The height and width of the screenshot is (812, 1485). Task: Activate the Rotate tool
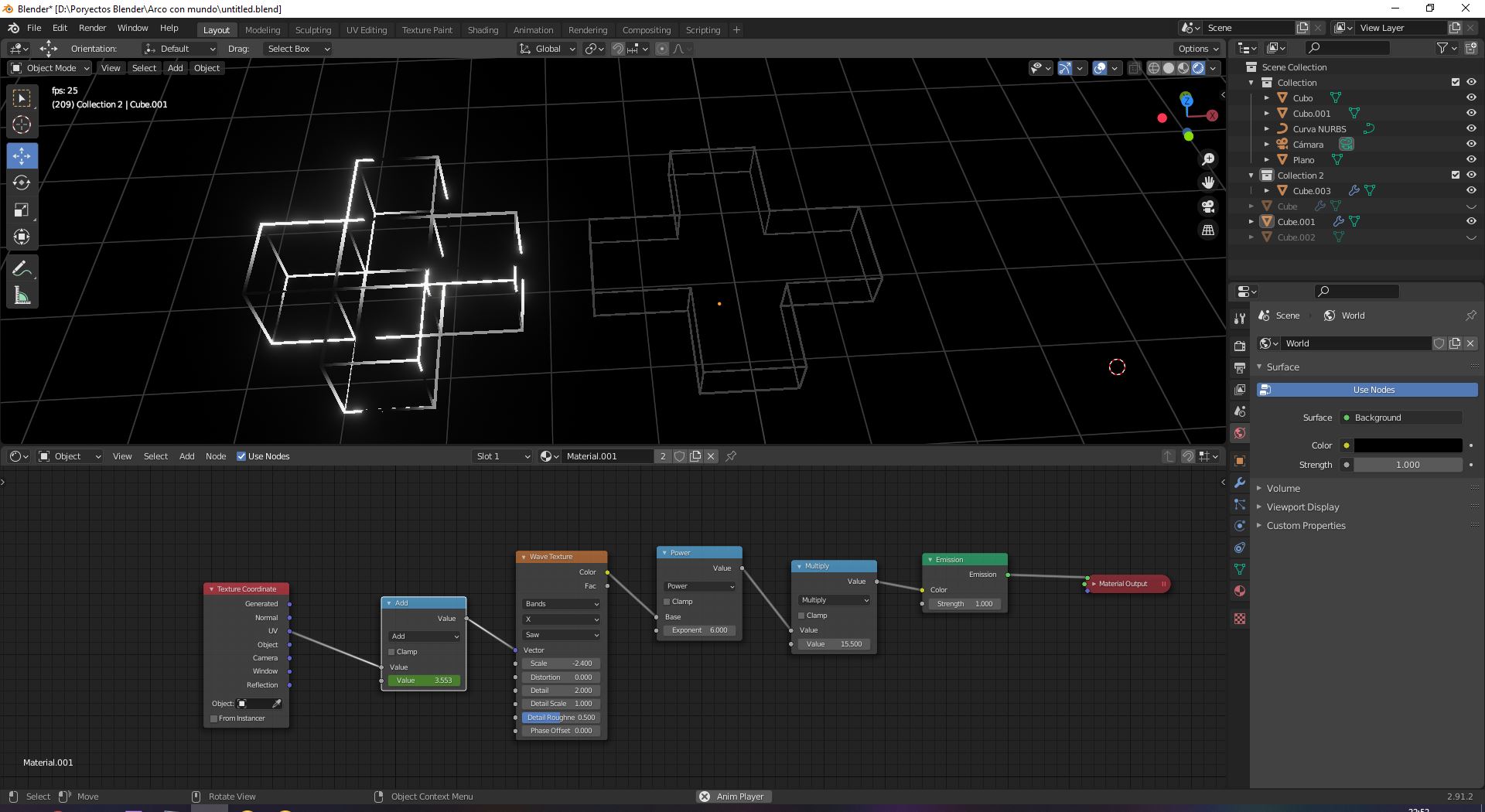pos(22,183)
